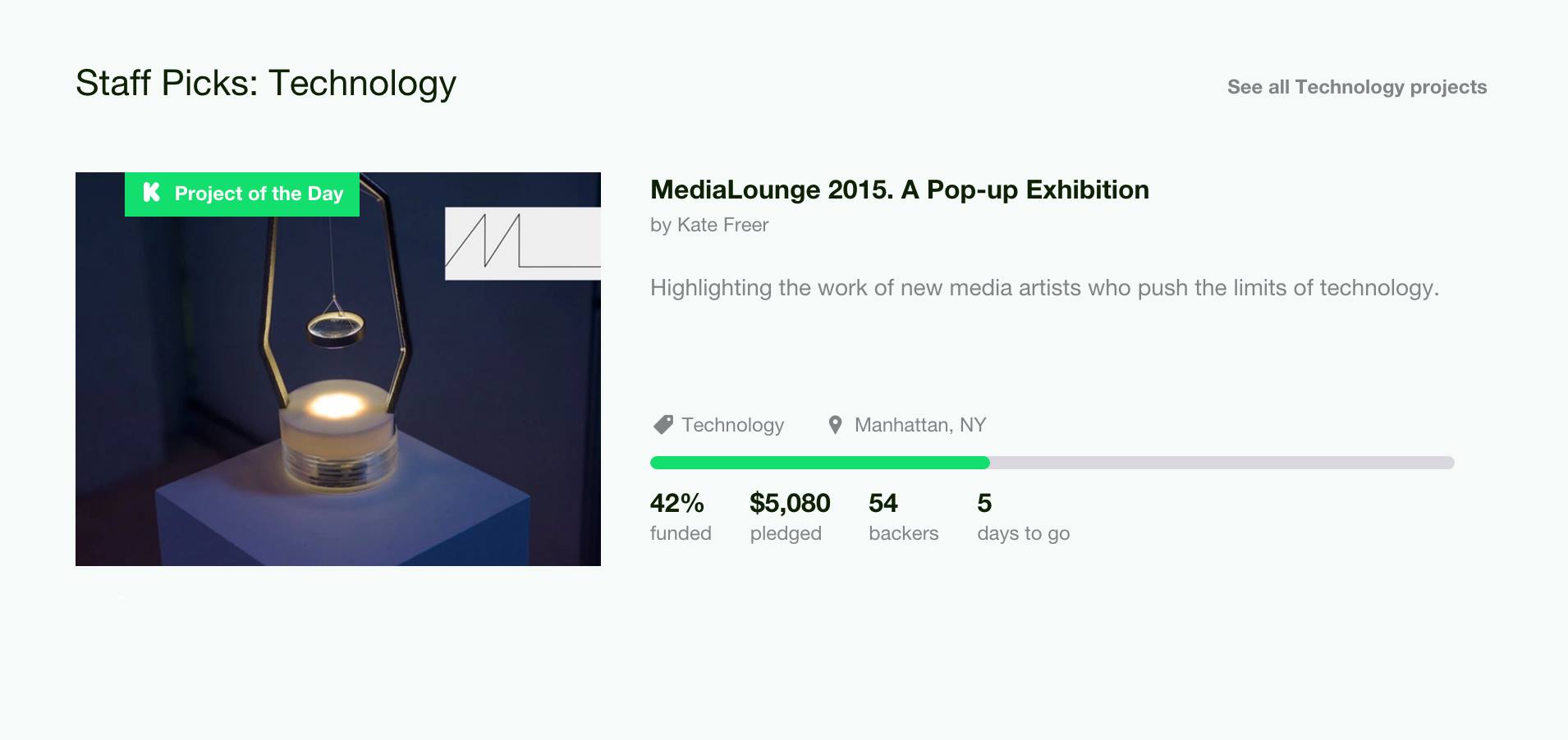Select the Technology category label
Screen dimensions: 1568x740
(732, 425)
